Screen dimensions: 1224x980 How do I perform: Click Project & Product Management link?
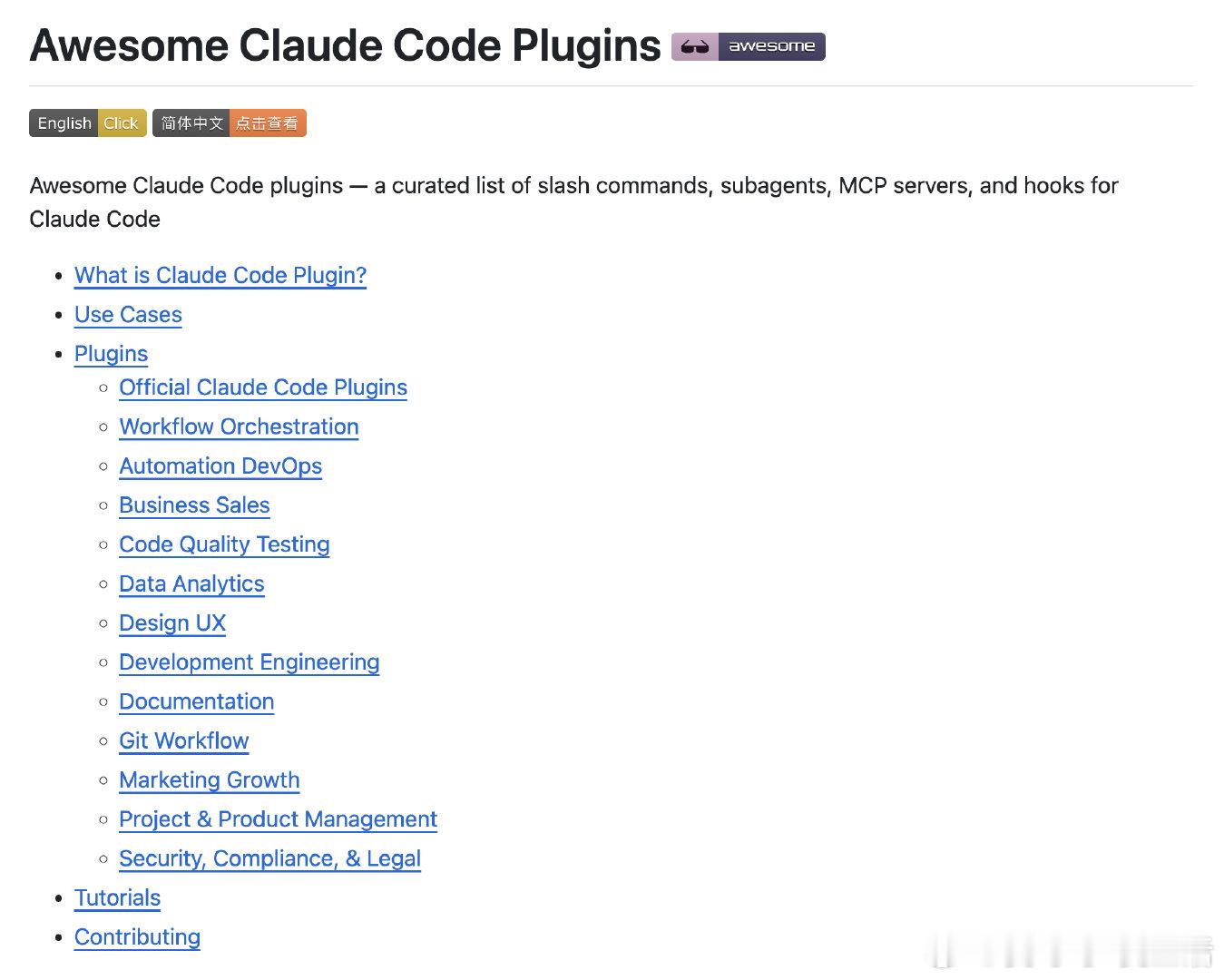[x=278, y=819]
